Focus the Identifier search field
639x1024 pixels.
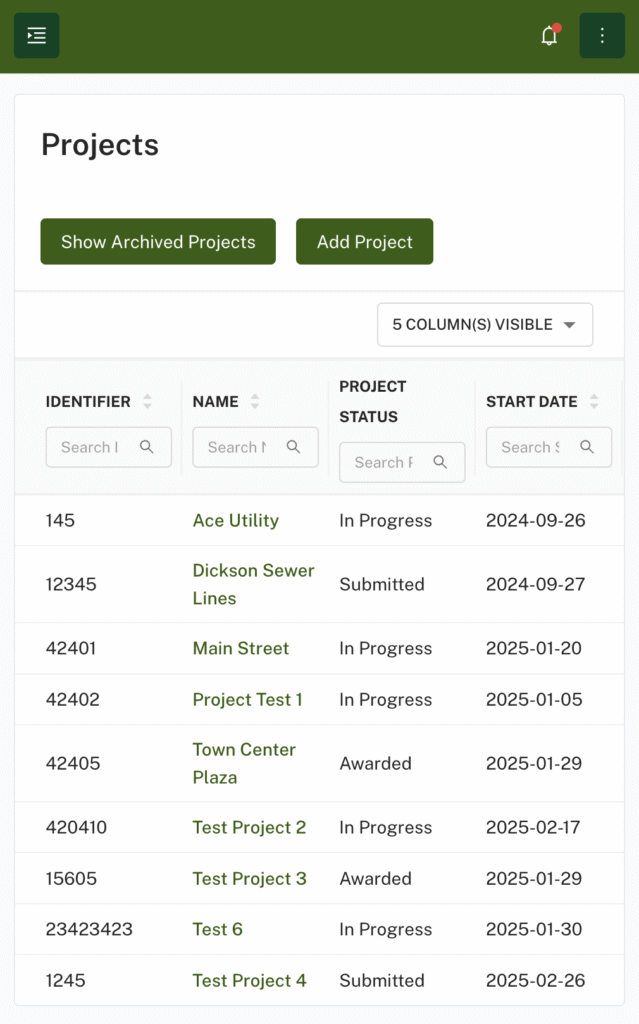tap(108, 447)
